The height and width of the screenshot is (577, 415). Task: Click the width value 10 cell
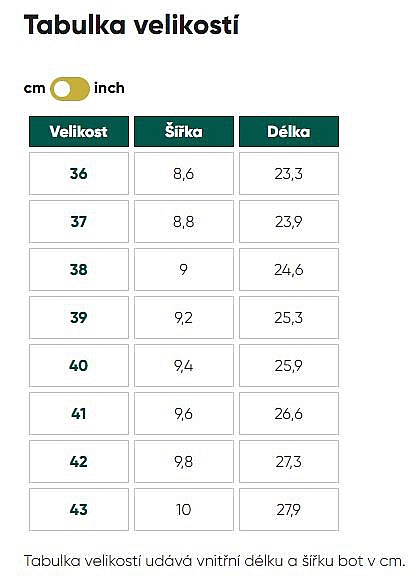pyautogui.click(x=184, y=510)
